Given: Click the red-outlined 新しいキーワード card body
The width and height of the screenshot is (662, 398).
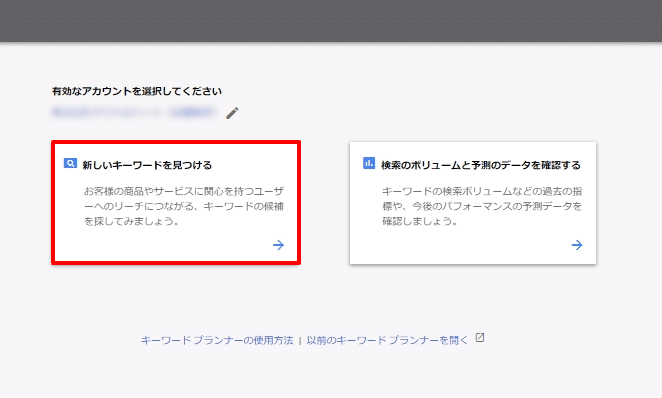Looking at the screenshot, I should 176,203.
